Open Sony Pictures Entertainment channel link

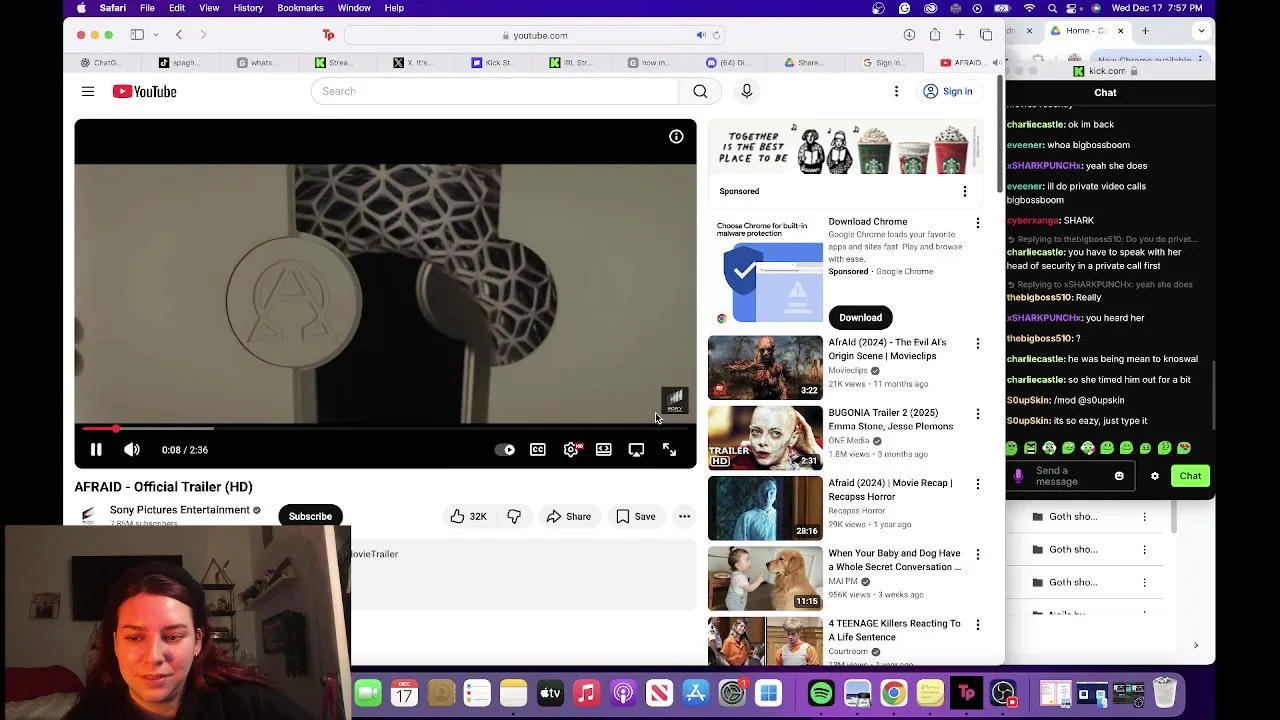tap(180, 510)
